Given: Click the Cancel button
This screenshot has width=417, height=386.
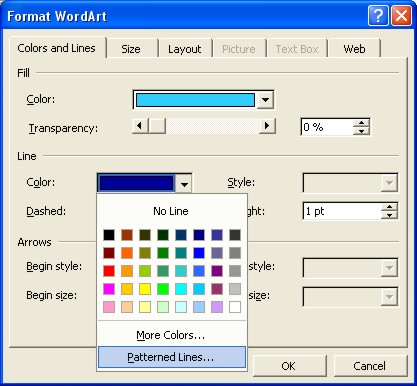Looking at the screenshot, I should (370, 366).
